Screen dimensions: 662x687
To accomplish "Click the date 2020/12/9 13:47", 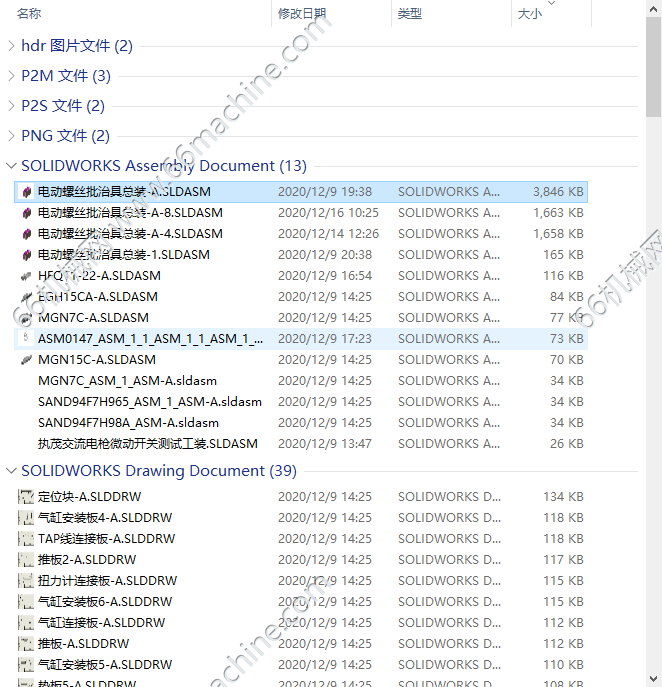I will click(x=325, y=444).
